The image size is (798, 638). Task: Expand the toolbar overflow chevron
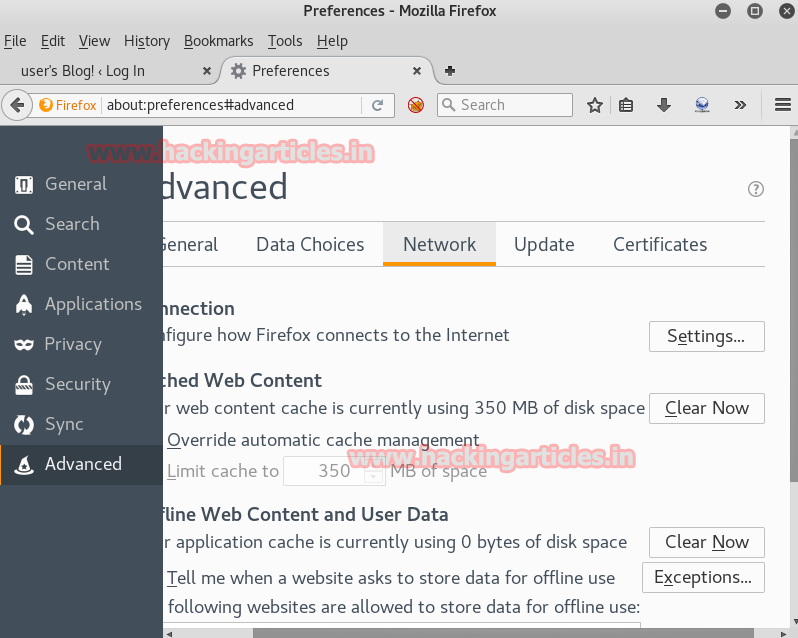point(740,105)
